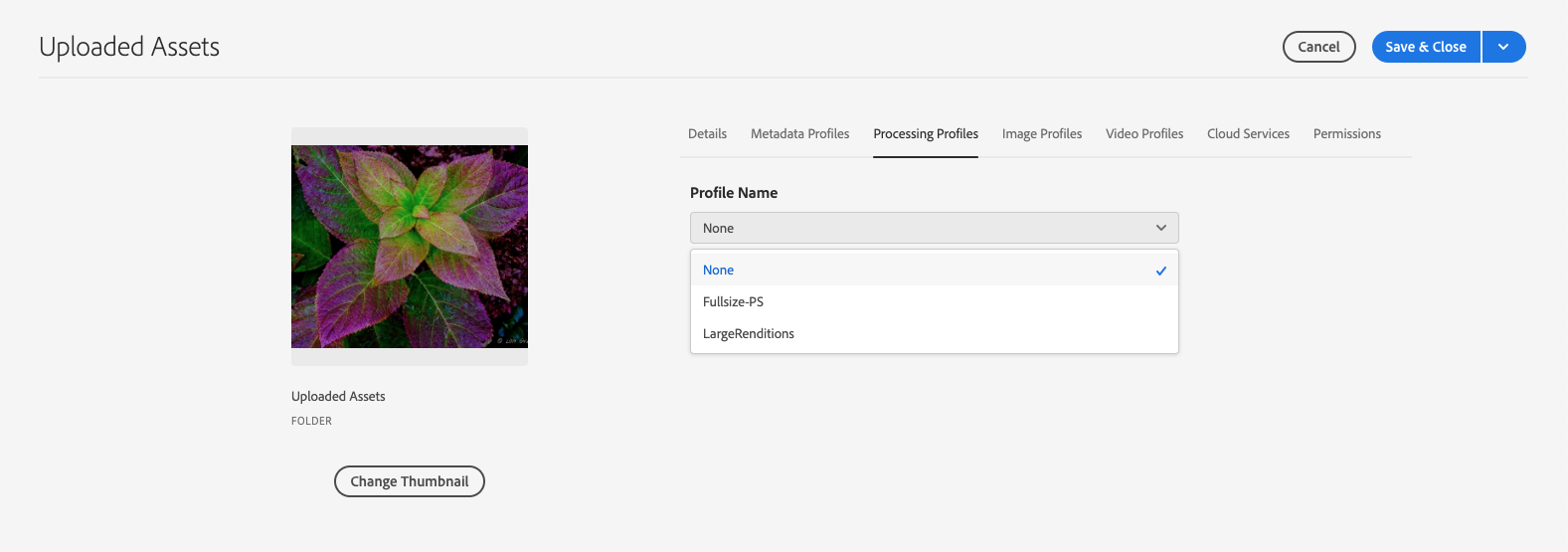Switch to the Metadata Profiles tab
Image resolution: width=1568 pixels, height=552 pixels.
point(799,134)
